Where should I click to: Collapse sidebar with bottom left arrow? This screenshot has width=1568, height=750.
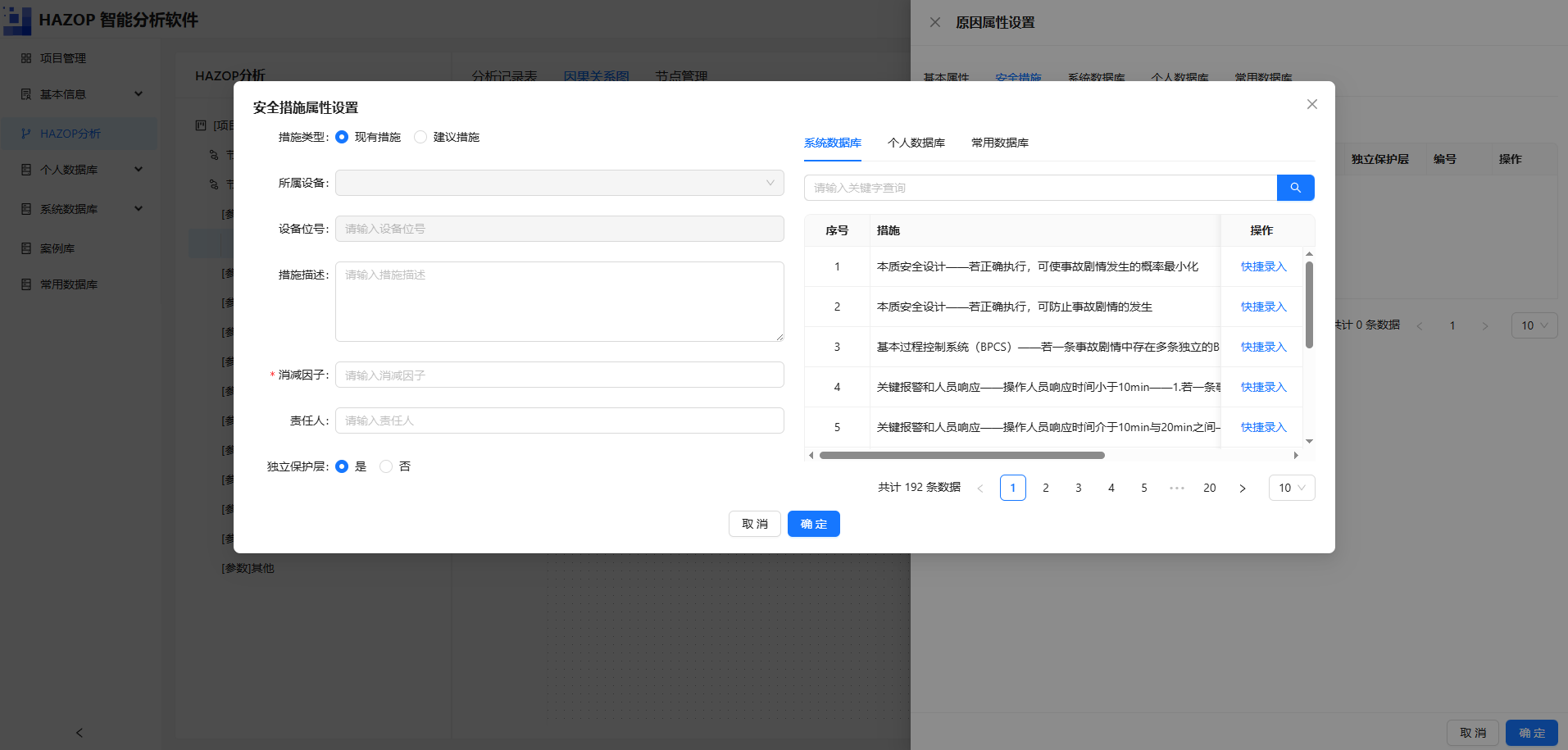80,733
